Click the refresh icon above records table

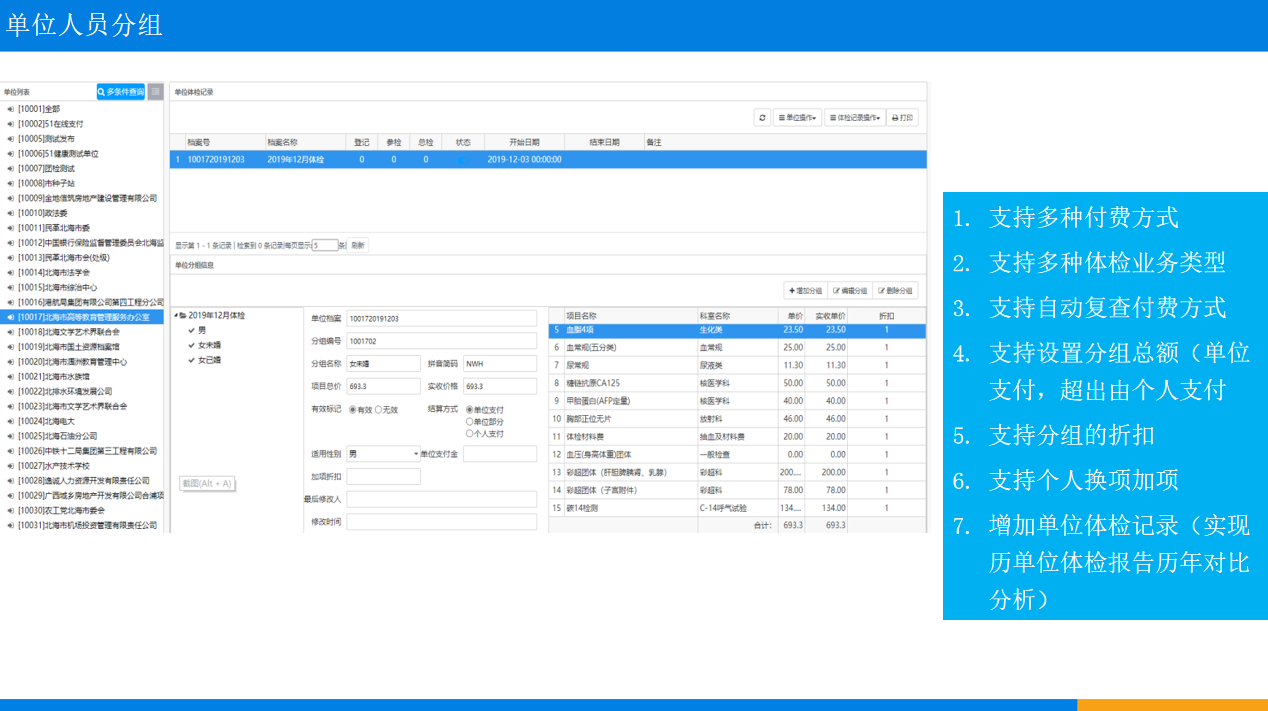tap(763, 118)
